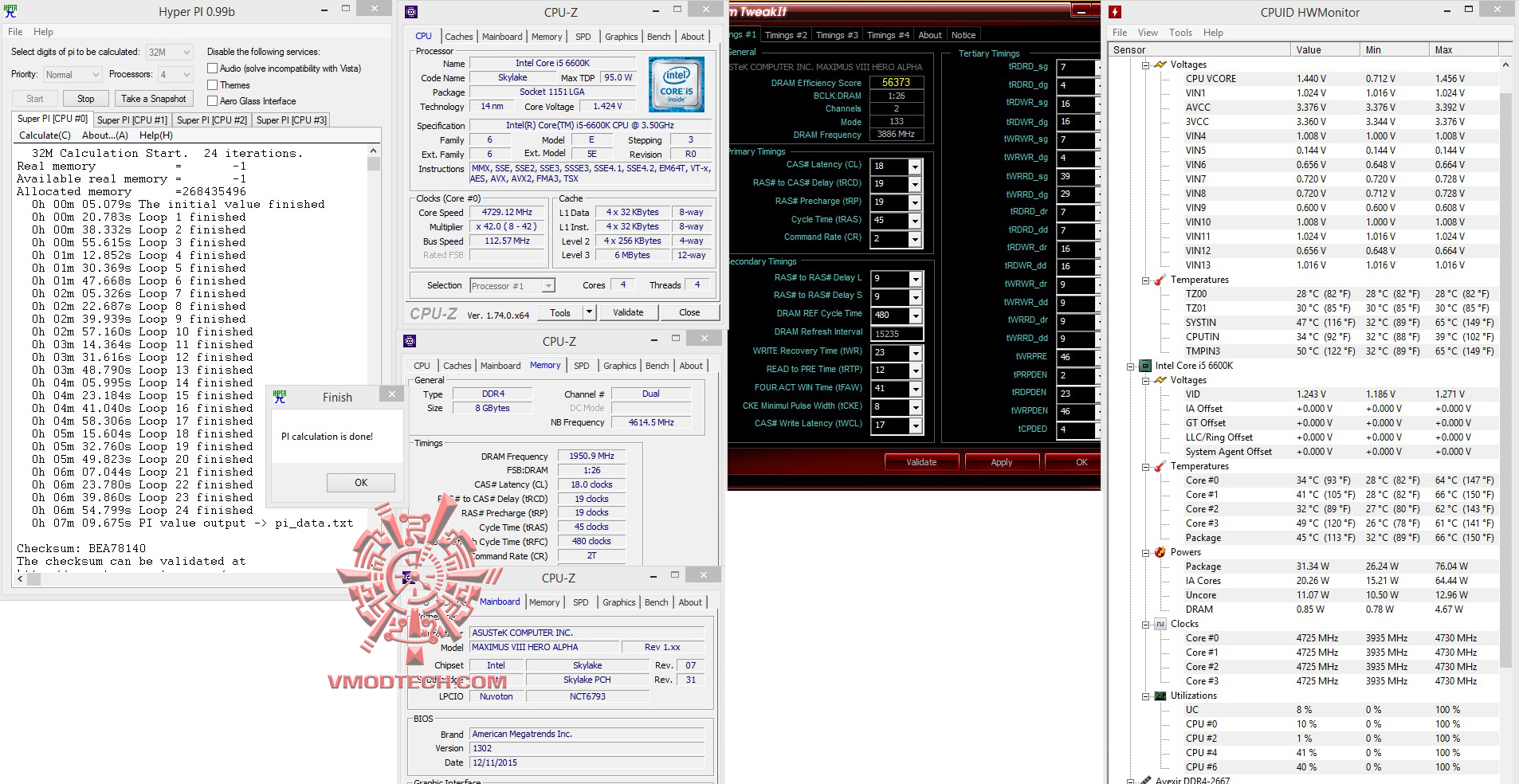Switch to Super PI [CPU #3] tab
Viewport: 1519px width, 784px height.
(292, 120)
